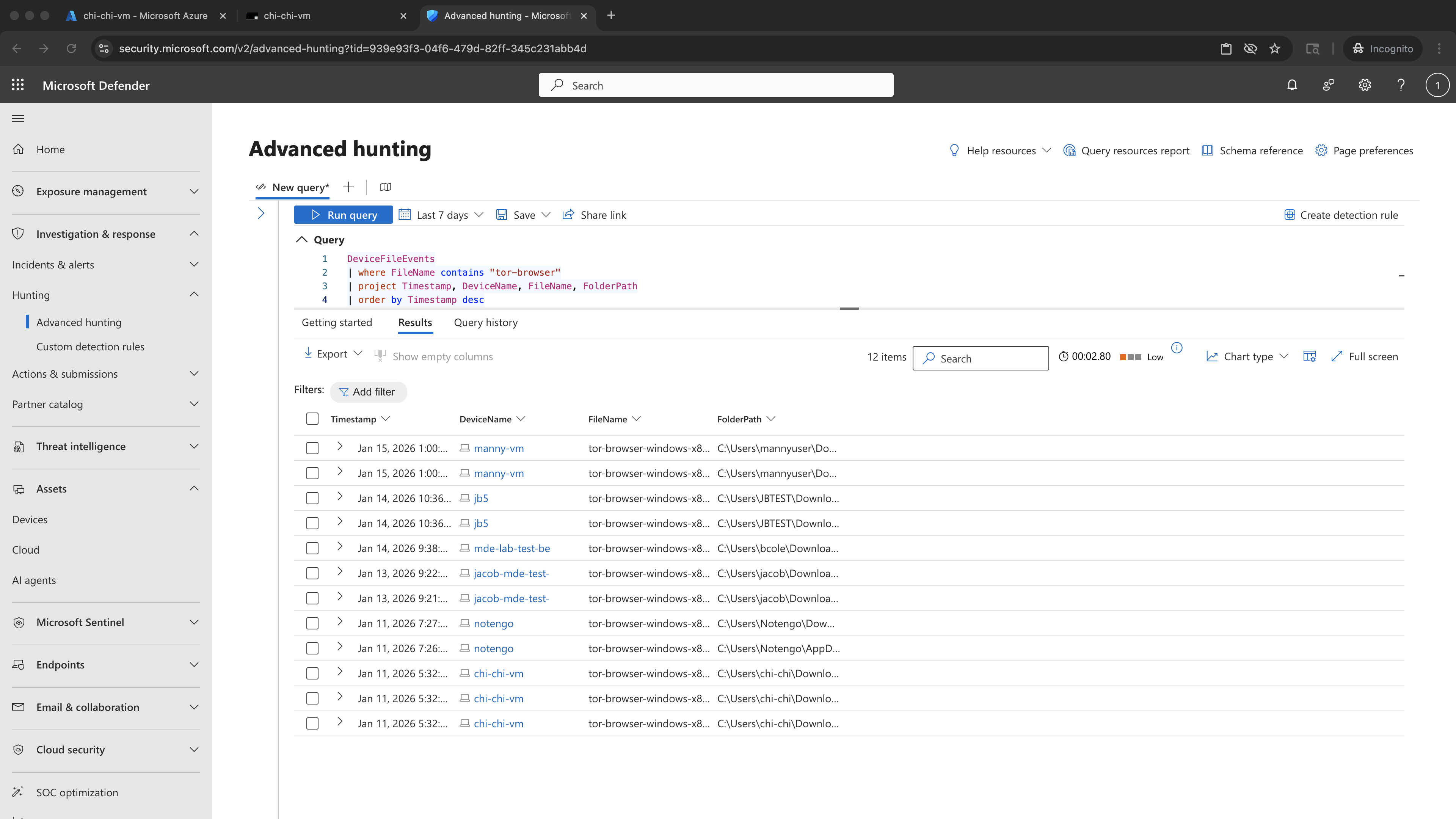The image size is (1456, 819).
Task: Click Create detection rule
Action: [1341, 215]
